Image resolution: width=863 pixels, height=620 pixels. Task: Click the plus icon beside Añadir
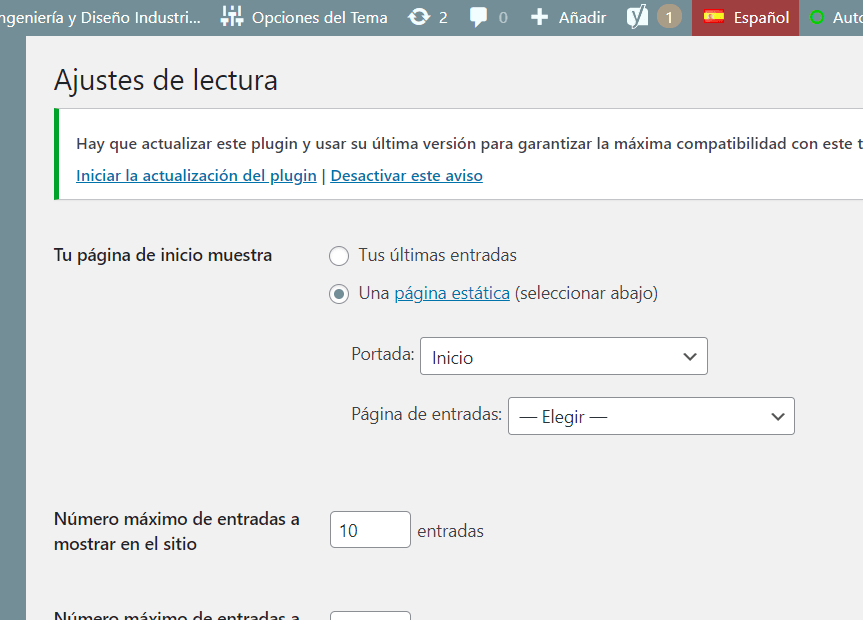point(539,18)
